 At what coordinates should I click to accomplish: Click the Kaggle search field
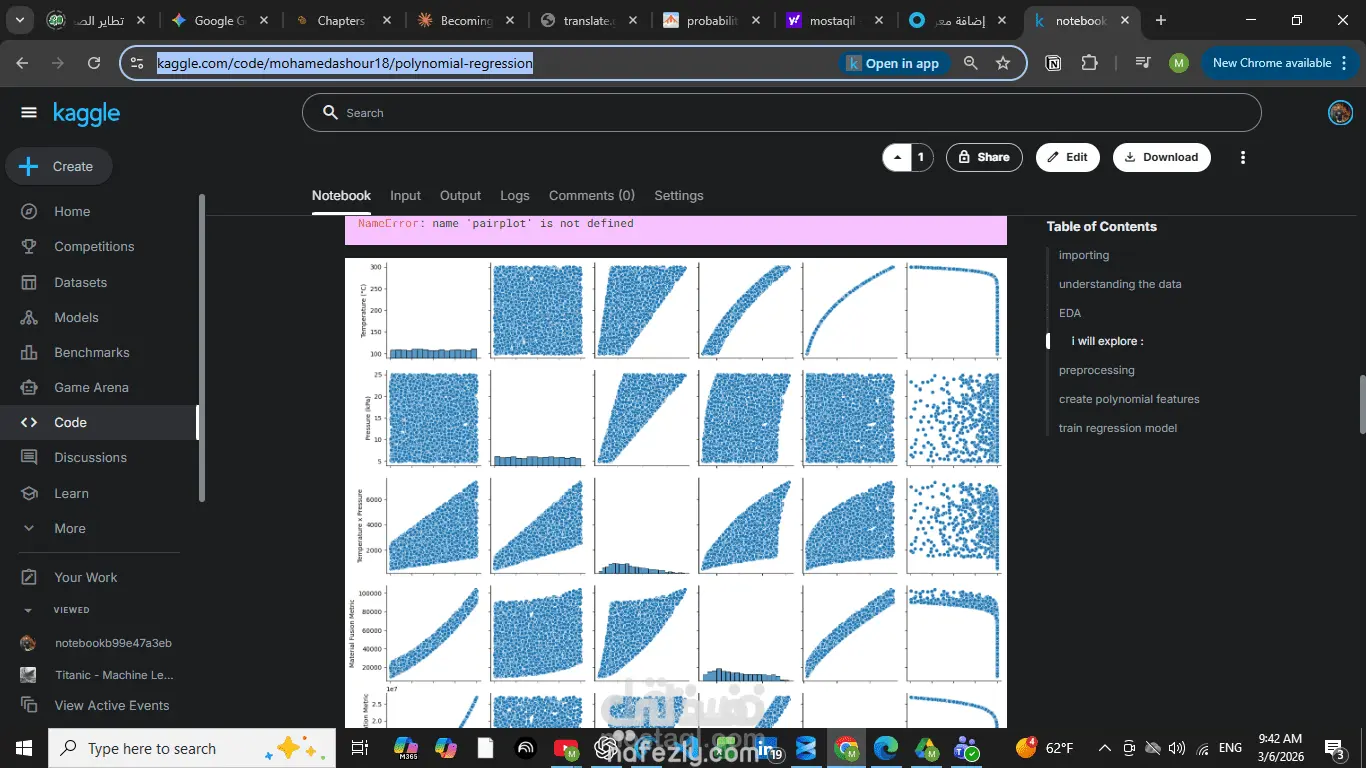781,113
